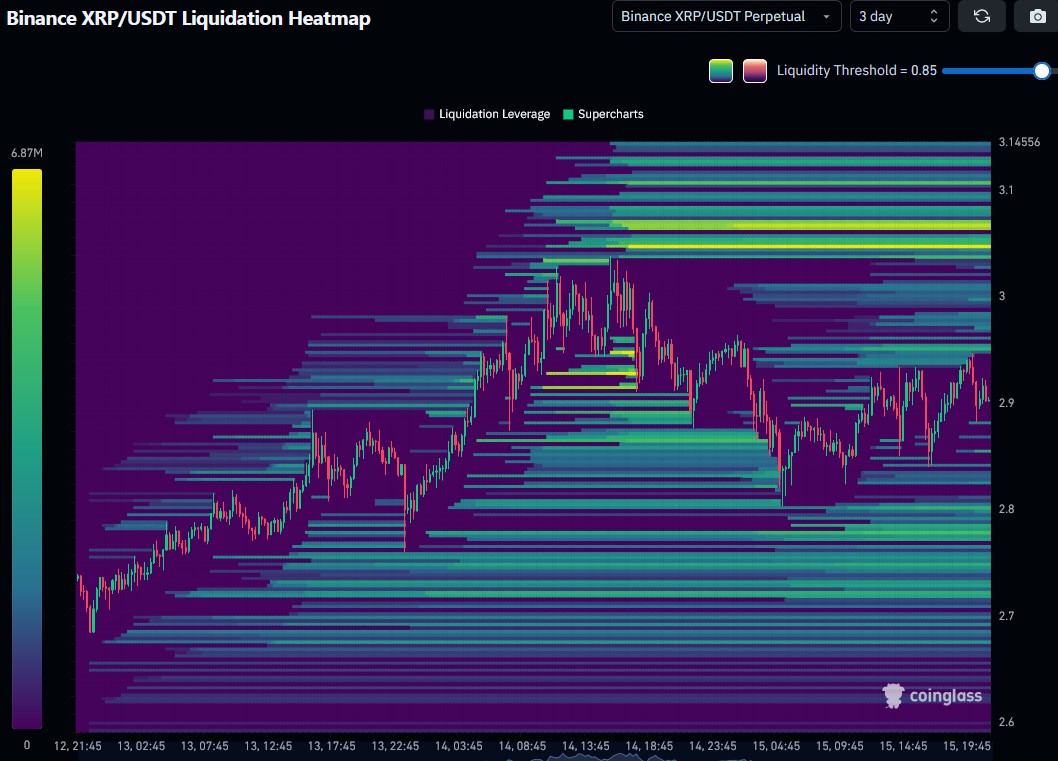
Task: Change the 3 day time range selector
Action: pos(899,16)
